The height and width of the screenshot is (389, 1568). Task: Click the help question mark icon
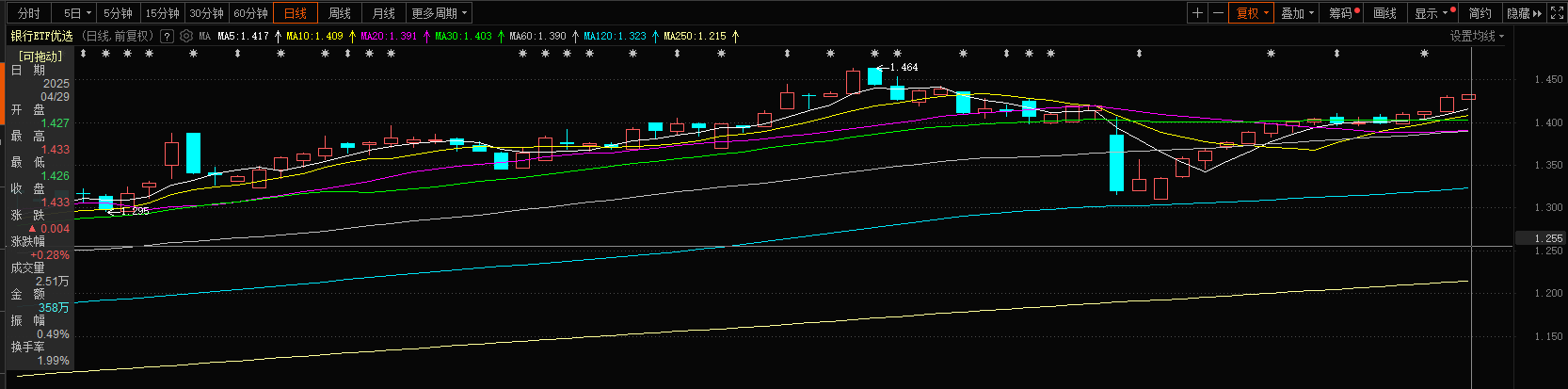[167, 36]
